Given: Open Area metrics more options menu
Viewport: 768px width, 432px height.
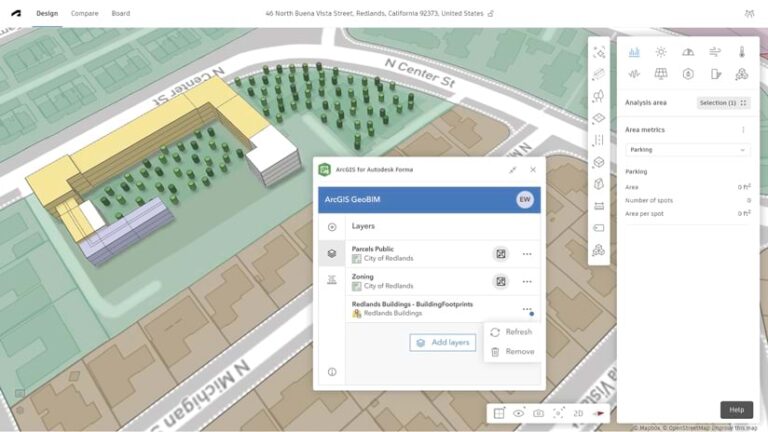Looking at the screenshot, I should pyautogui.click(x=744, y=130).
